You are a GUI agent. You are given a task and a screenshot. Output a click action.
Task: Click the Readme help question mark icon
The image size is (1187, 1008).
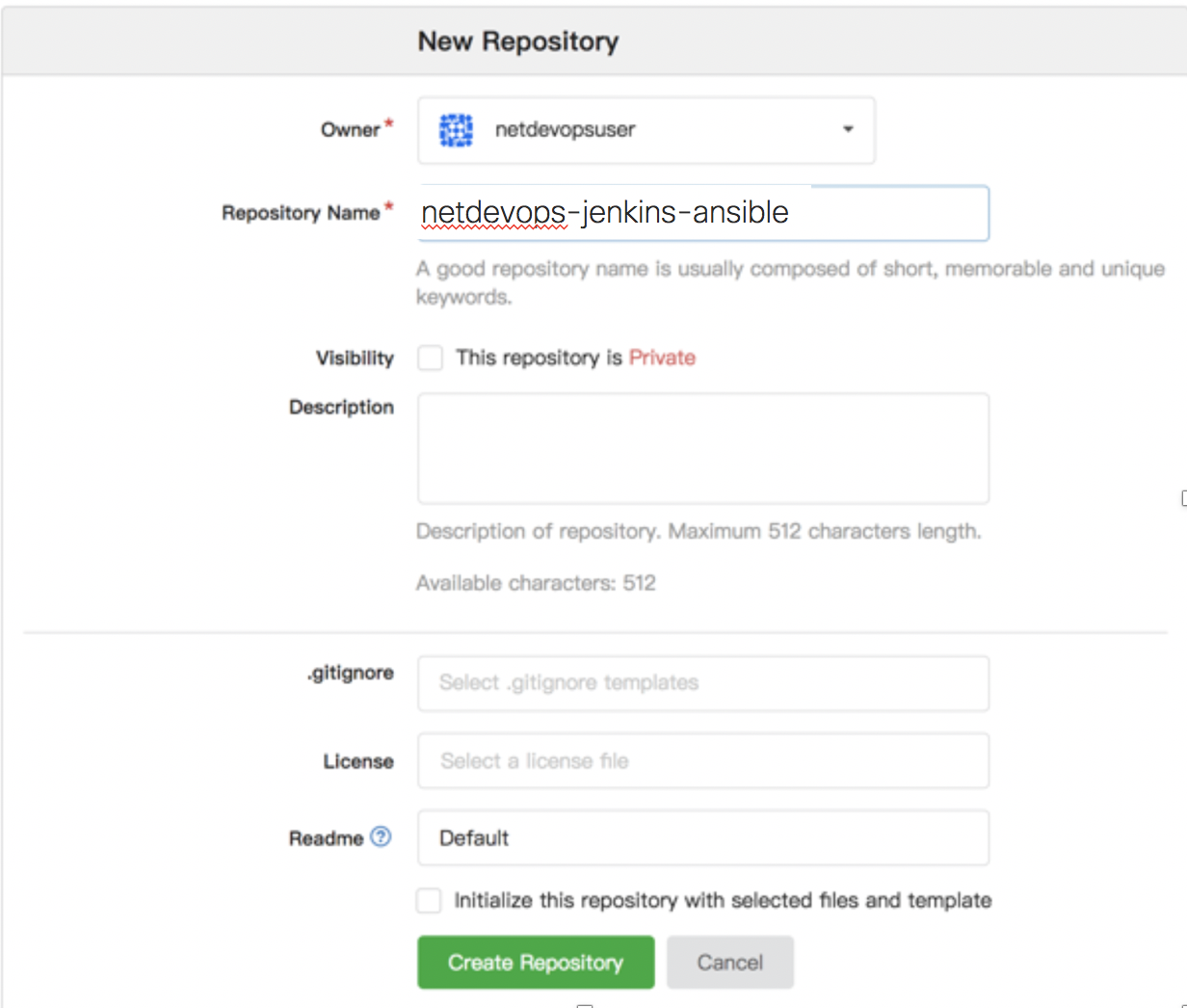coord(382,837)
